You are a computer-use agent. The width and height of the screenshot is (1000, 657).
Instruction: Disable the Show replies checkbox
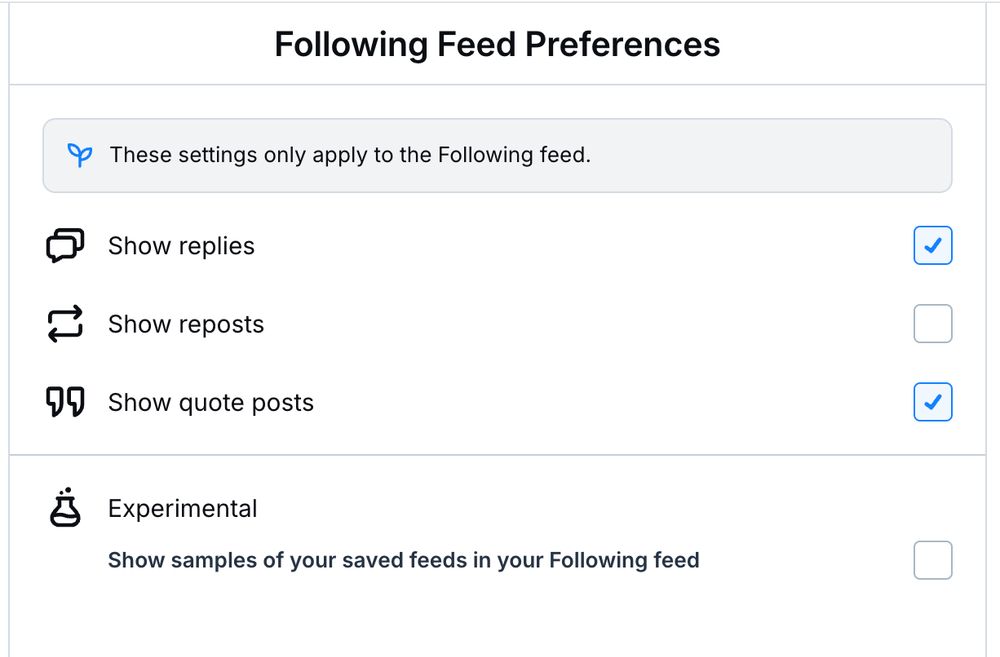932,245
